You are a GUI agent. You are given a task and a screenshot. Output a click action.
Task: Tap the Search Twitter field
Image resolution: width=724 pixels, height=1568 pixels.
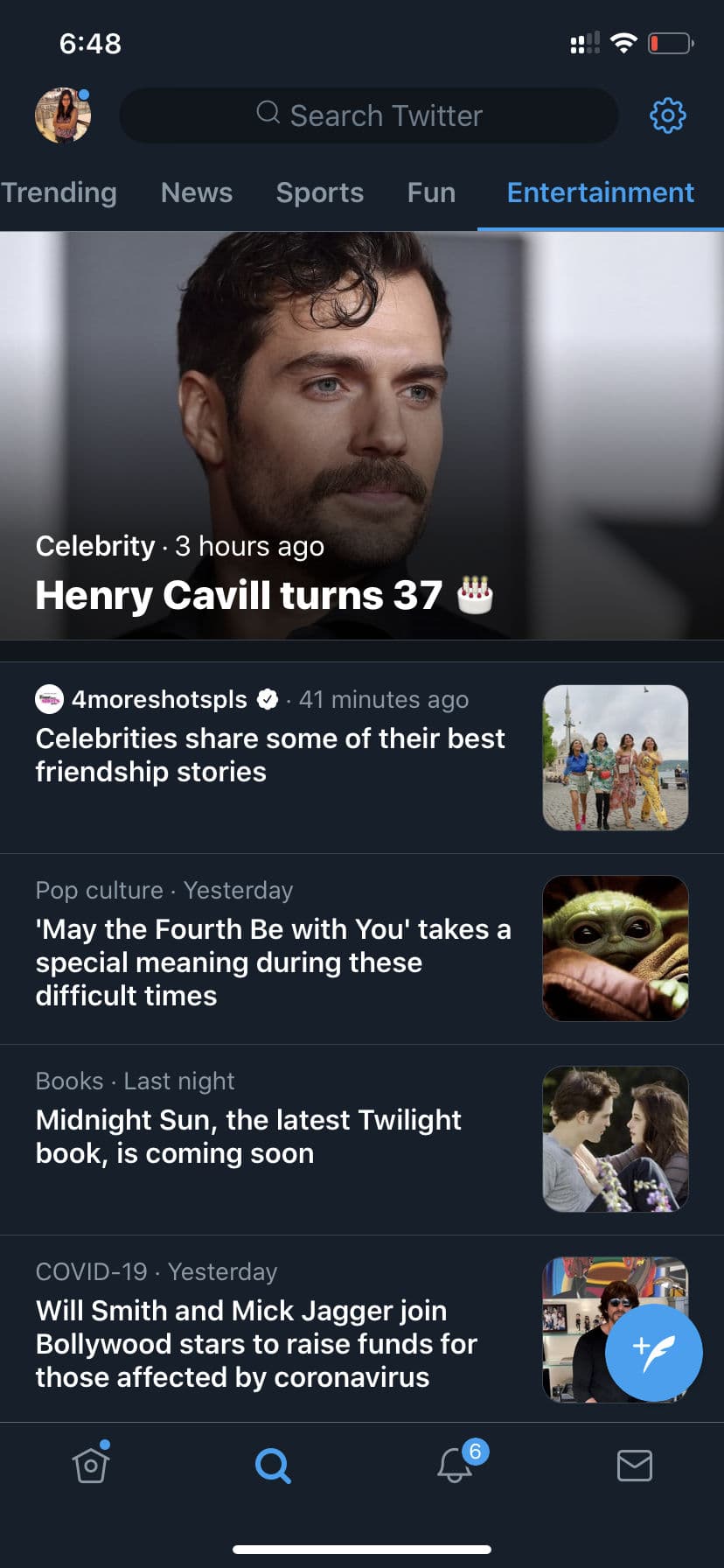coord(369,115)
